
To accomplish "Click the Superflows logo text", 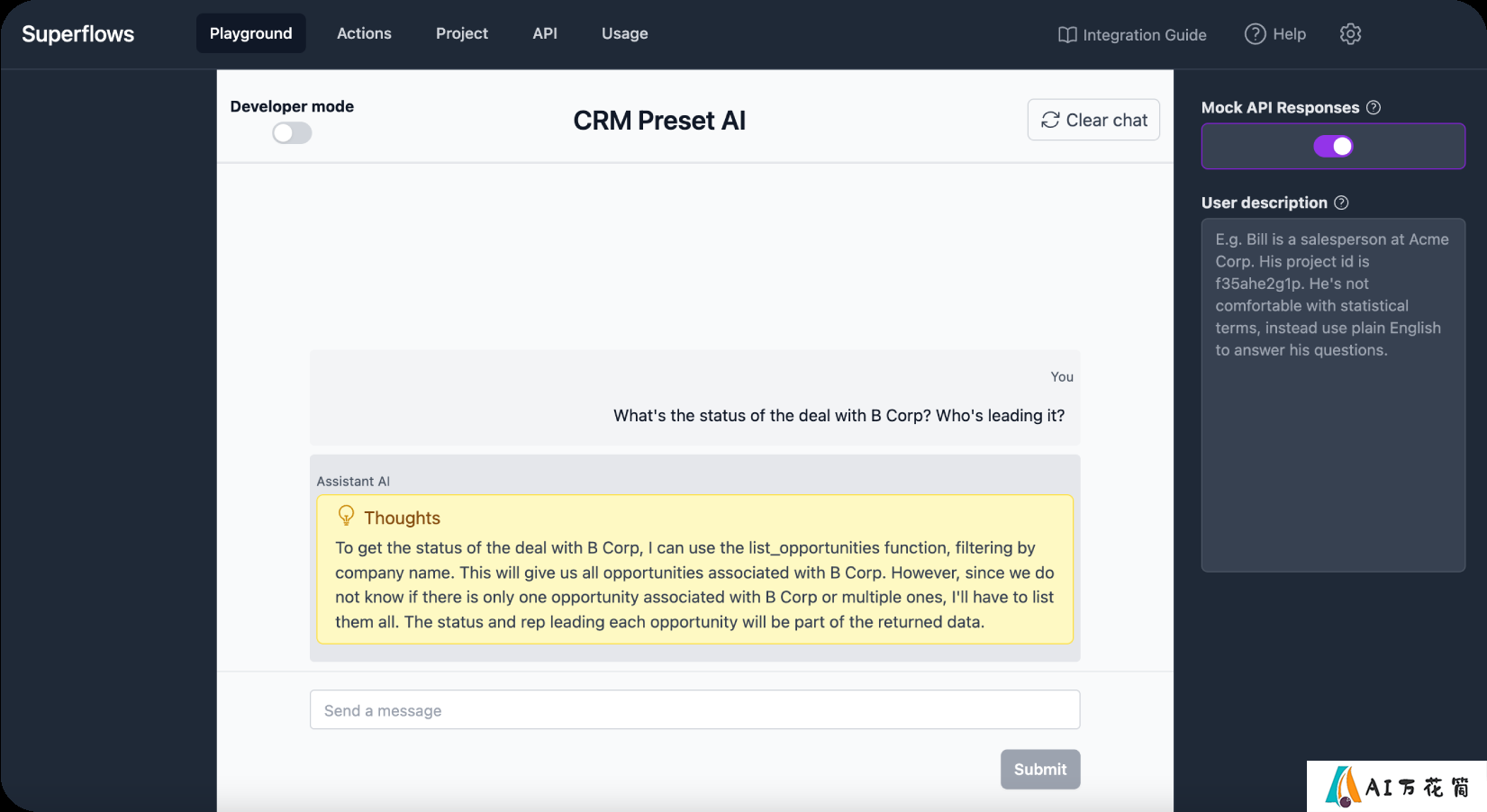I will [x=78, y=34].
